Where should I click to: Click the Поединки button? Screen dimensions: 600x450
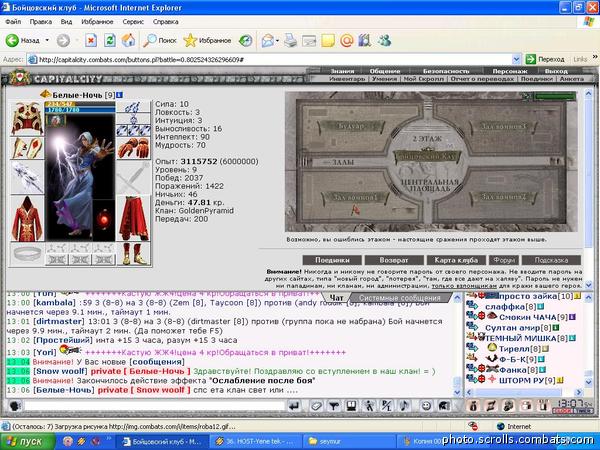pos(332,260)
